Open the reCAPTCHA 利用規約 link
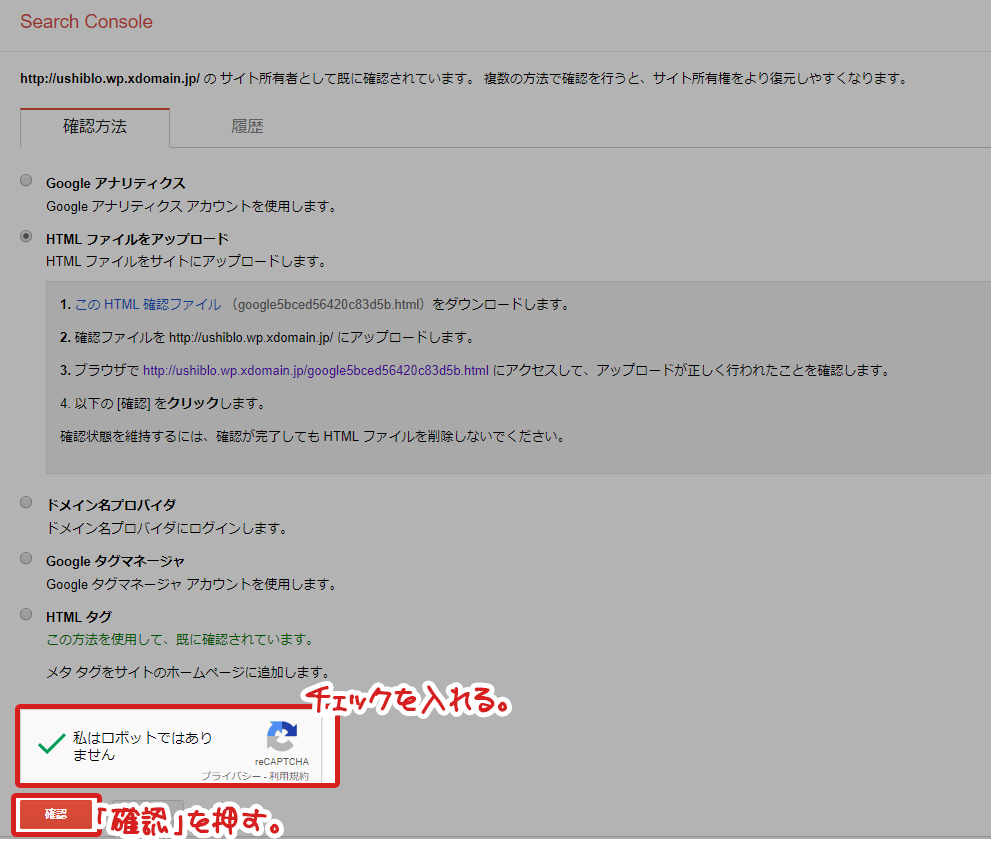The image size is (991, 841). [x=289, y=776]
